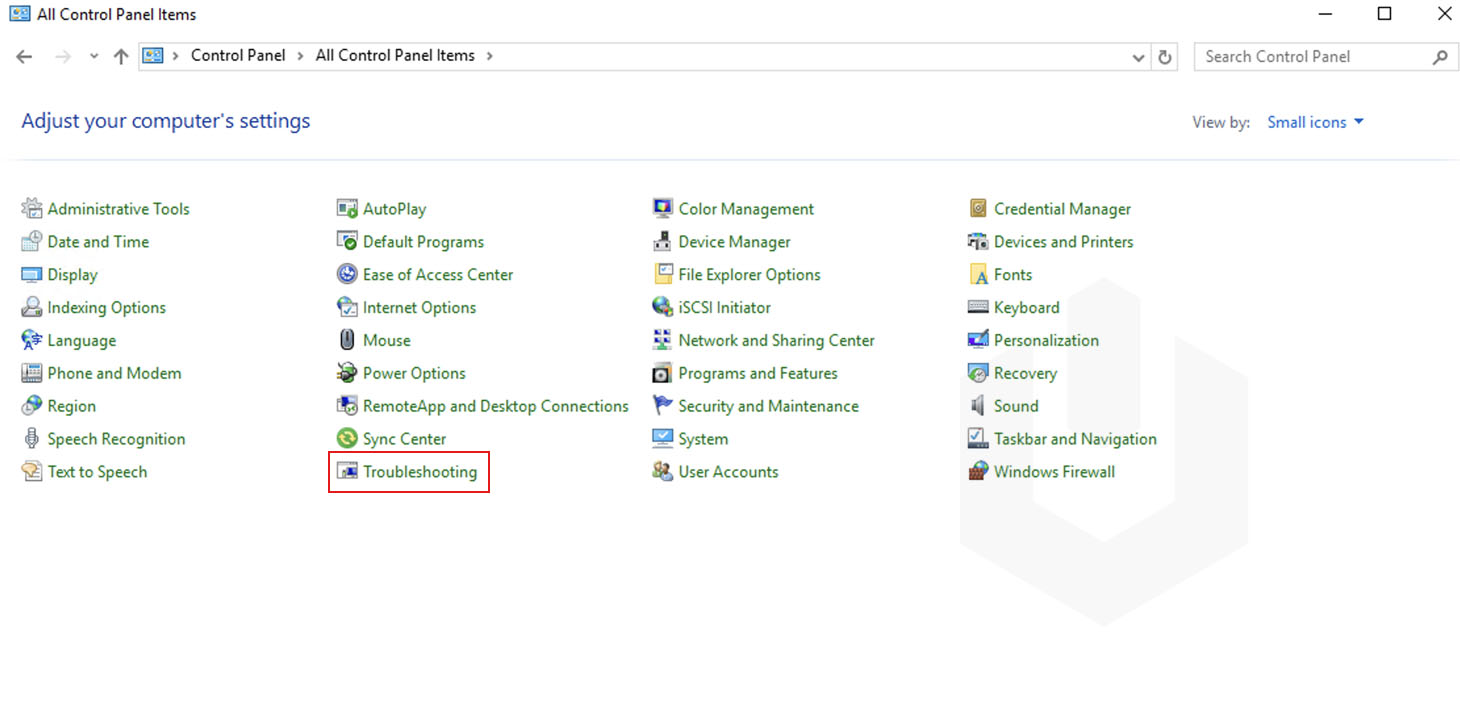Open Administrative Tools

(x=117, y=208)
